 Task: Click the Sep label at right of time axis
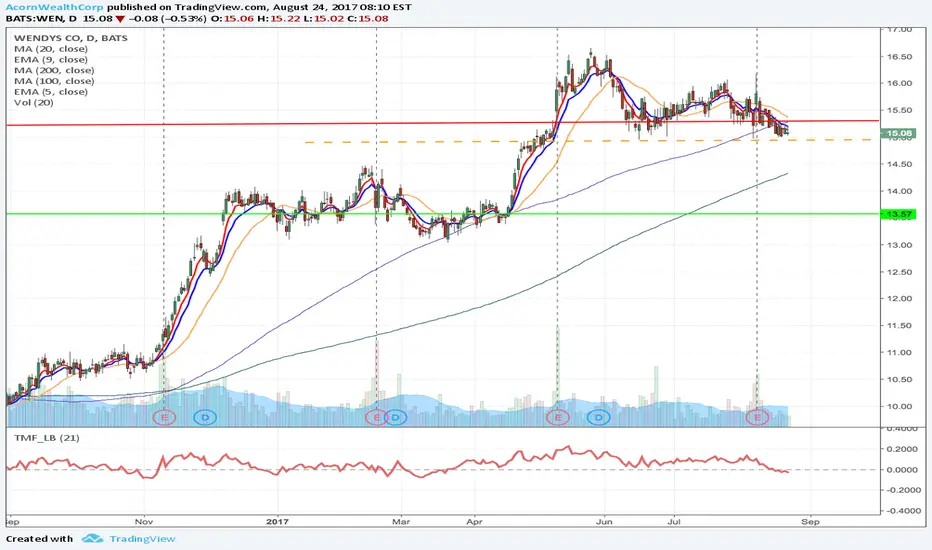pos(810,521)
